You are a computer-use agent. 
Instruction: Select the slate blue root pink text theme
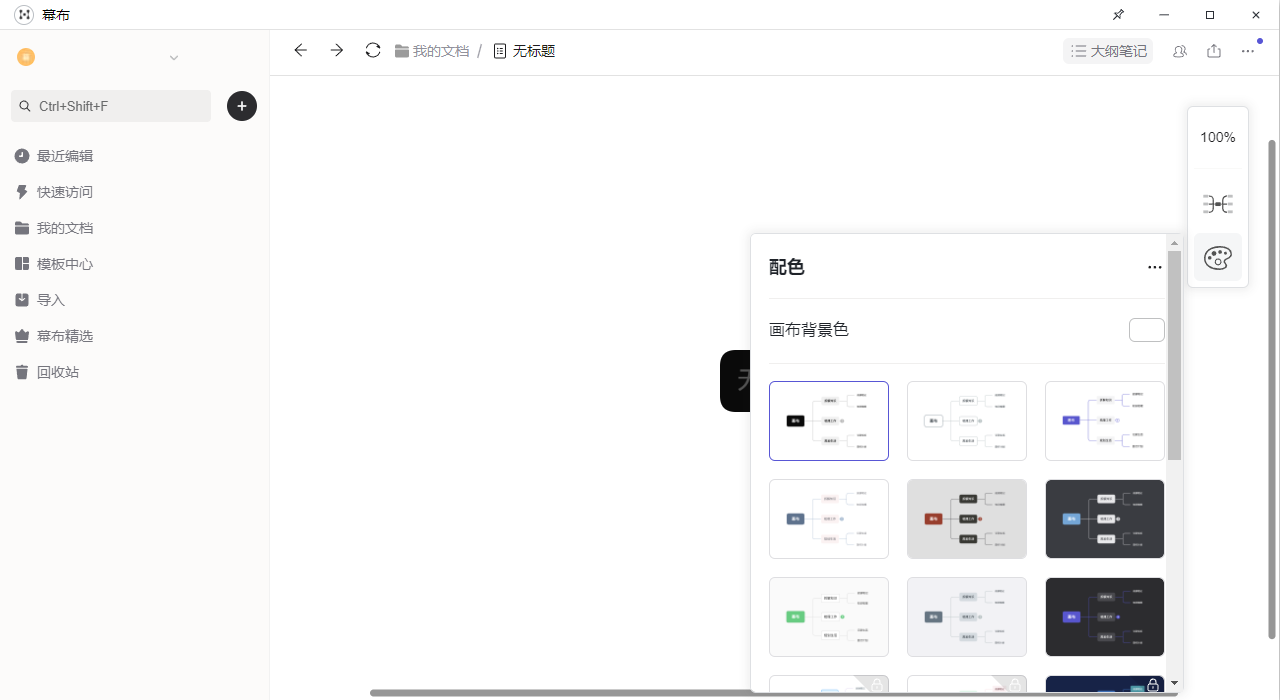pyautogui.click(x=829, y=519)
